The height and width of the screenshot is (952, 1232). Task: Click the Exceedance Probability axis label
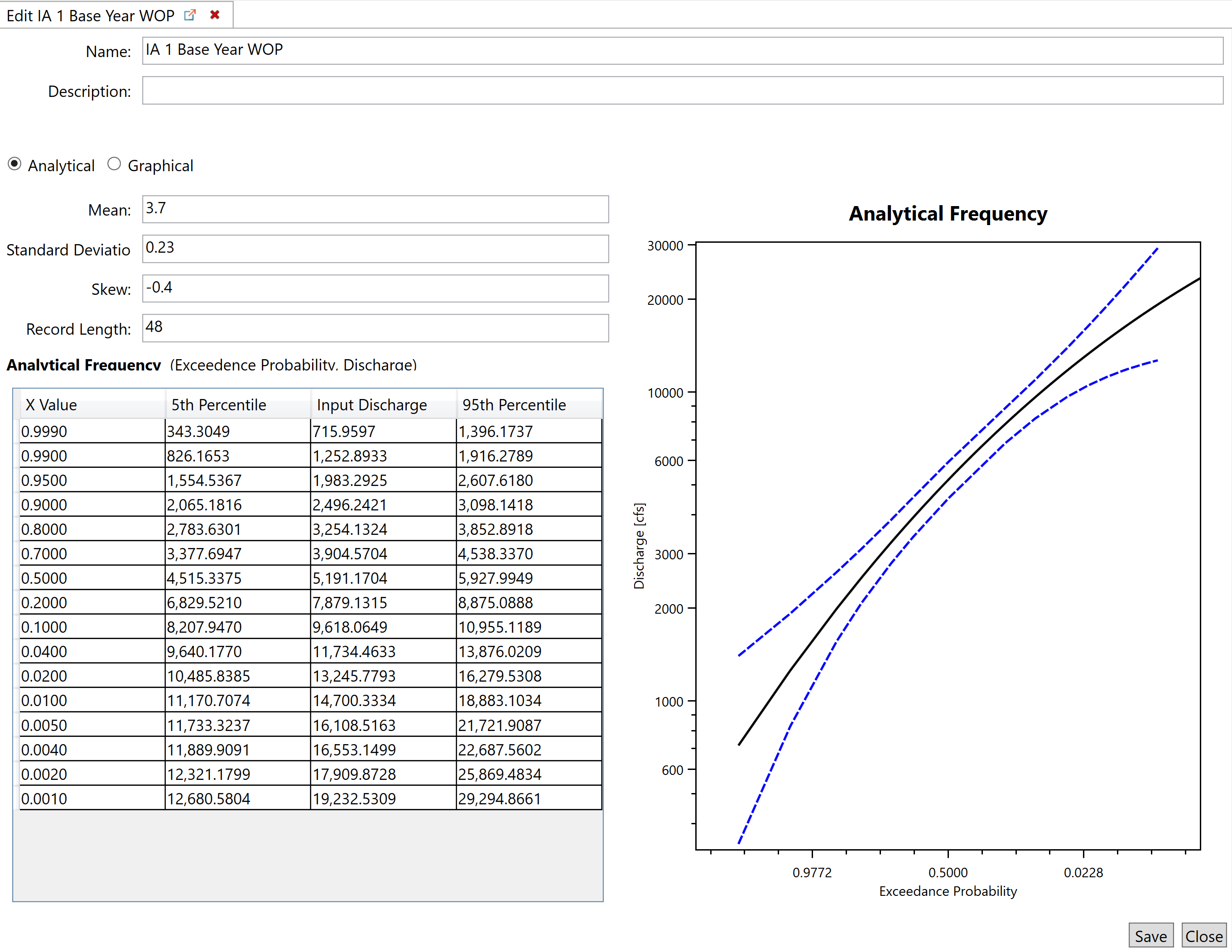(948, 891)
